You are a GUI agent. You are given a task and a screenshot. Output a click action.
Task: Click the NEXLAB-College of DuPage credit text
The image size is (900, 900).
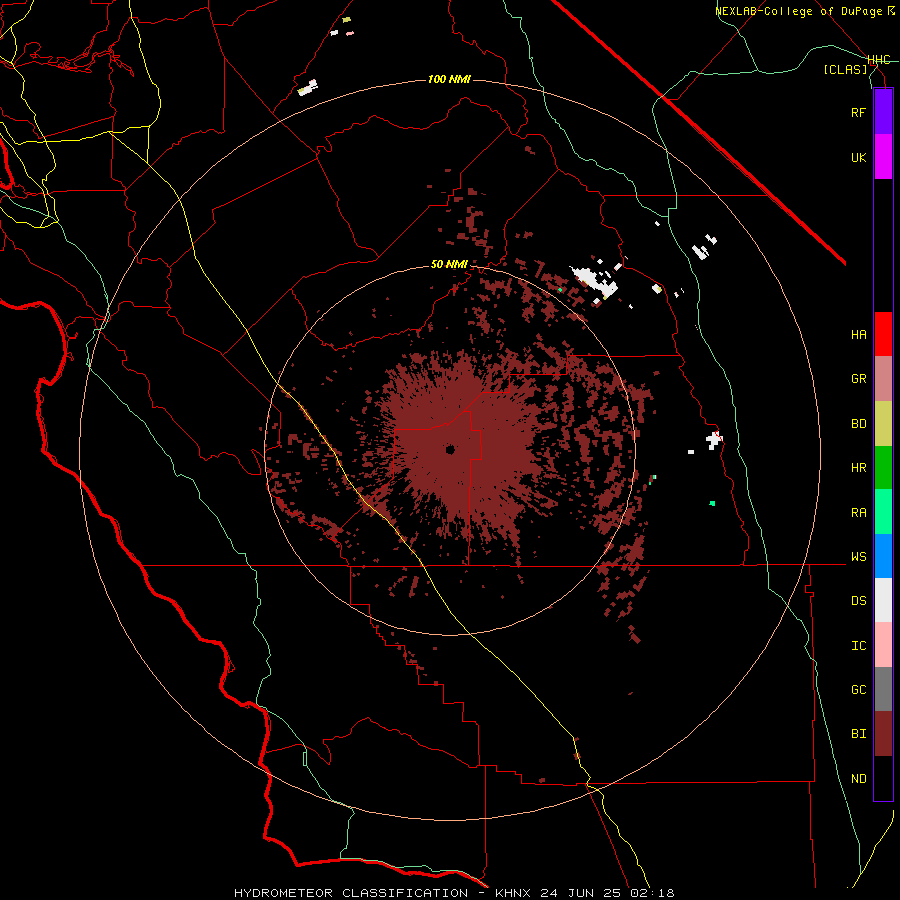[x=798, y=11]
